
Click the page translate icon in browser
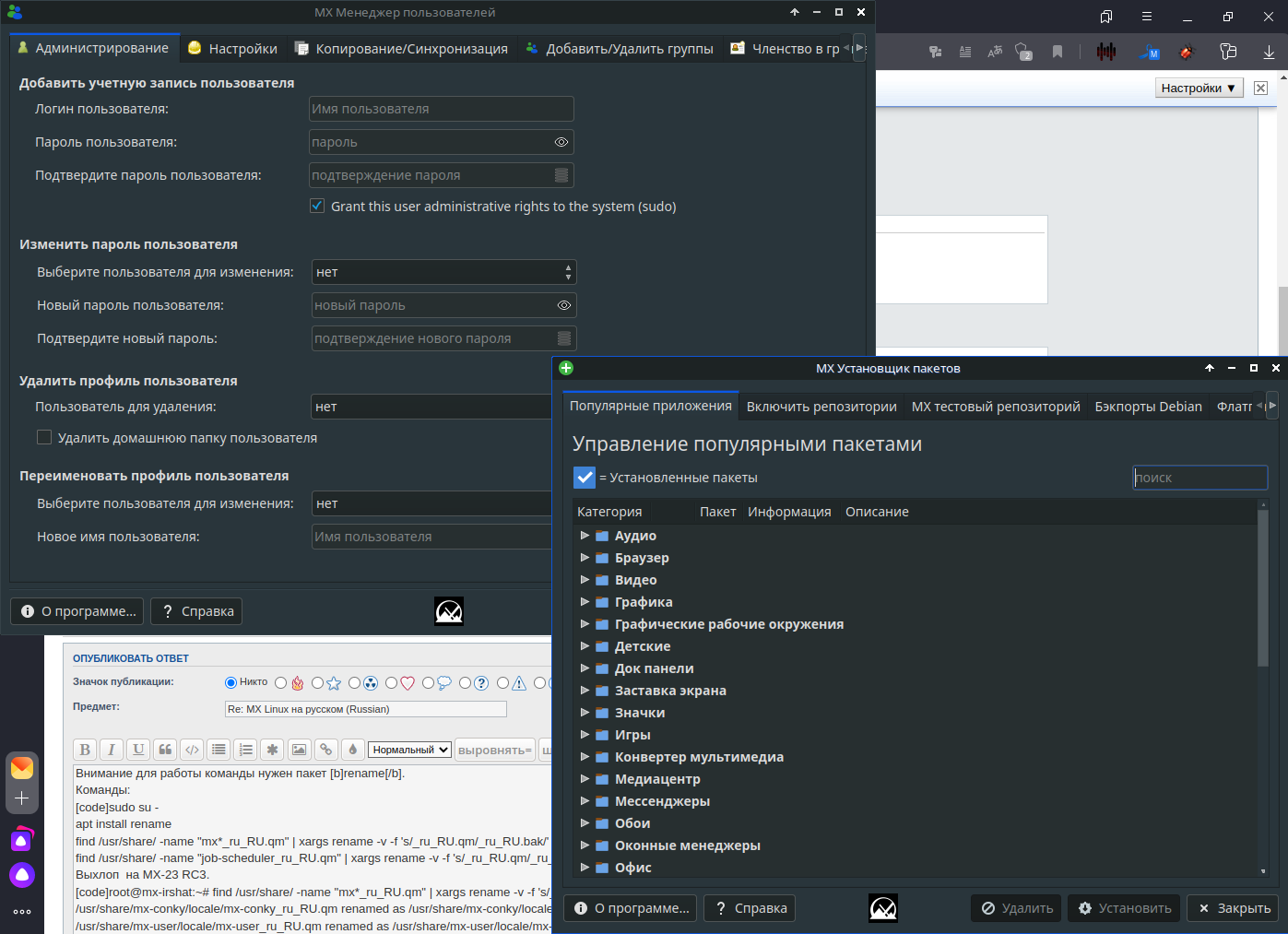[x=995, y=52]
